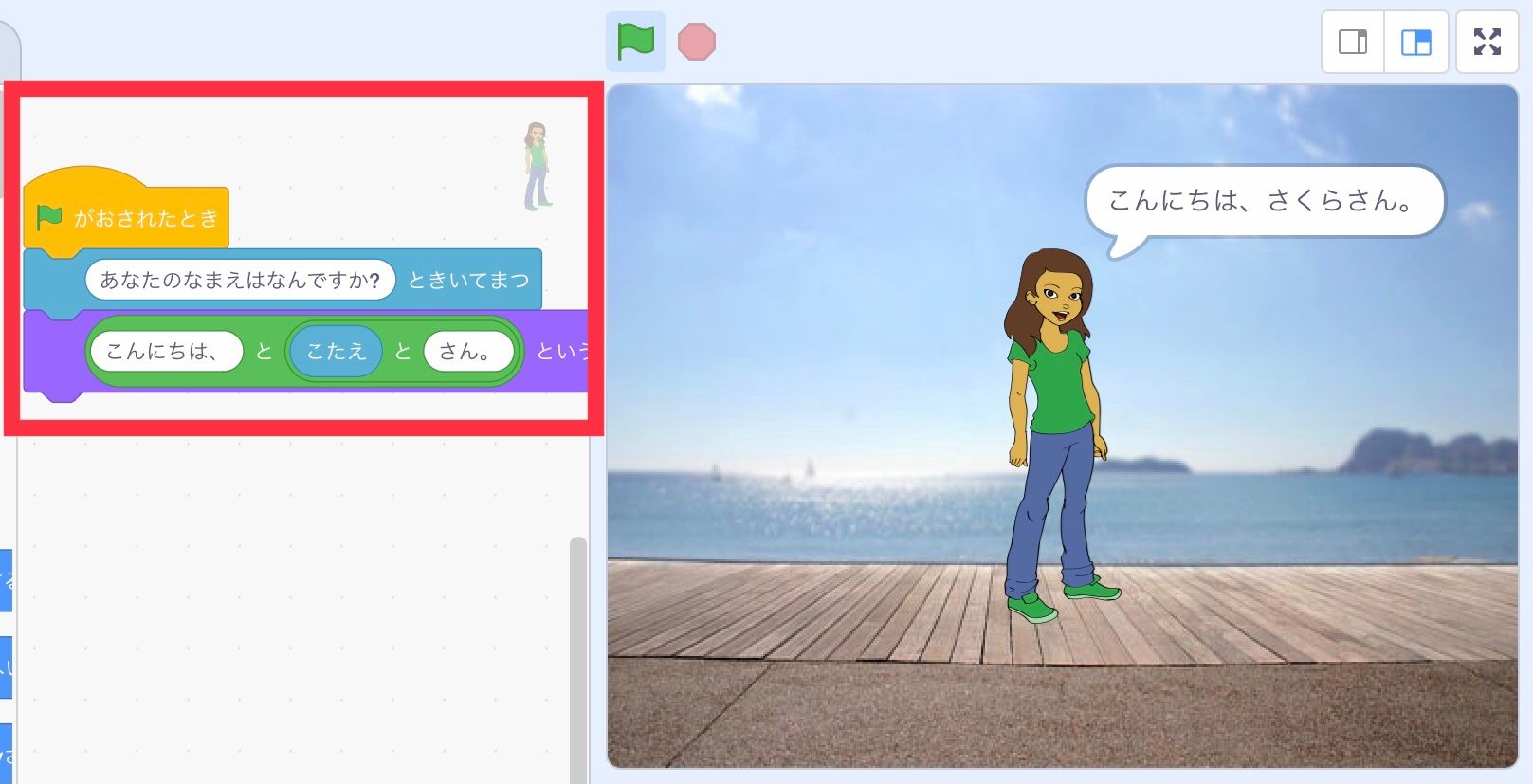The height and width of the screenshot is (784, 1533).
Task: Edit the さん。 text field
Action: pyautogui.click(x=468, y=352)
